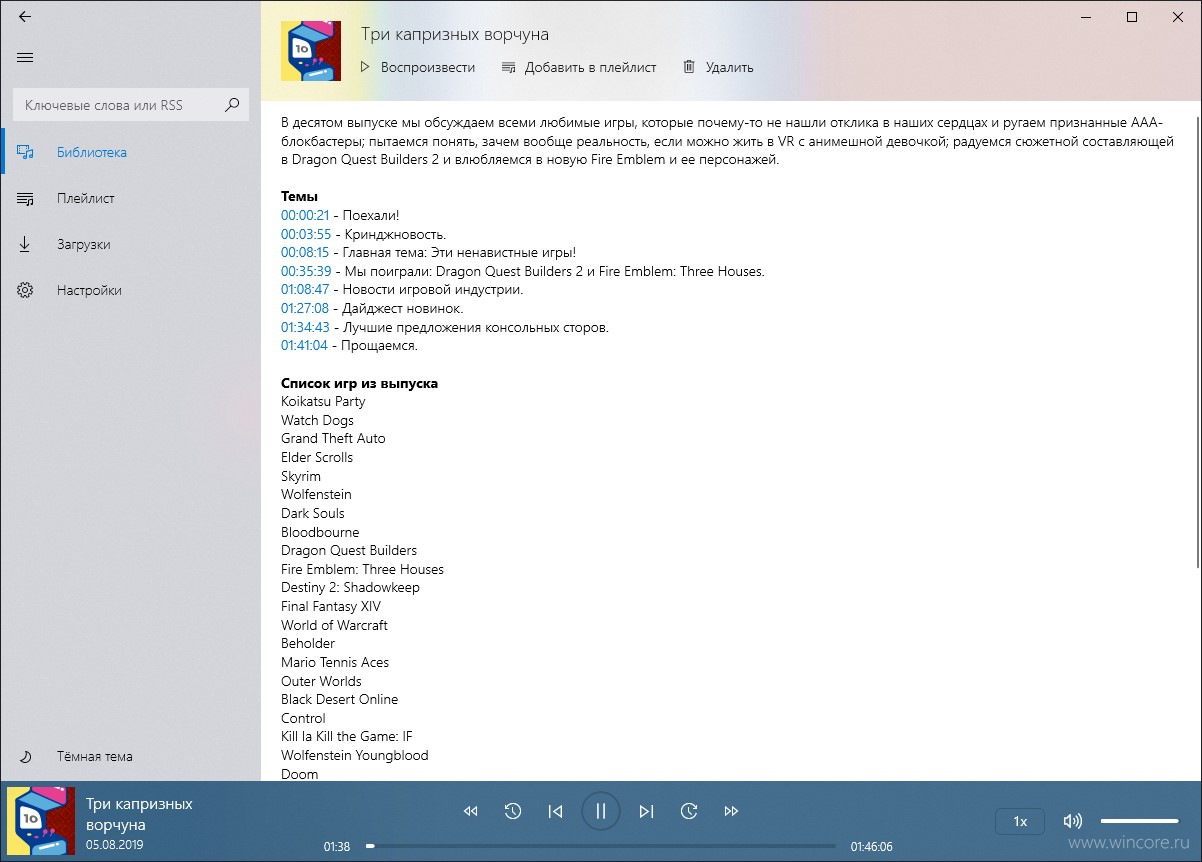This screenshot has height=862, width=1202.
Task: Click the 'Dark Souls' list entry
Action: [313, 514]
